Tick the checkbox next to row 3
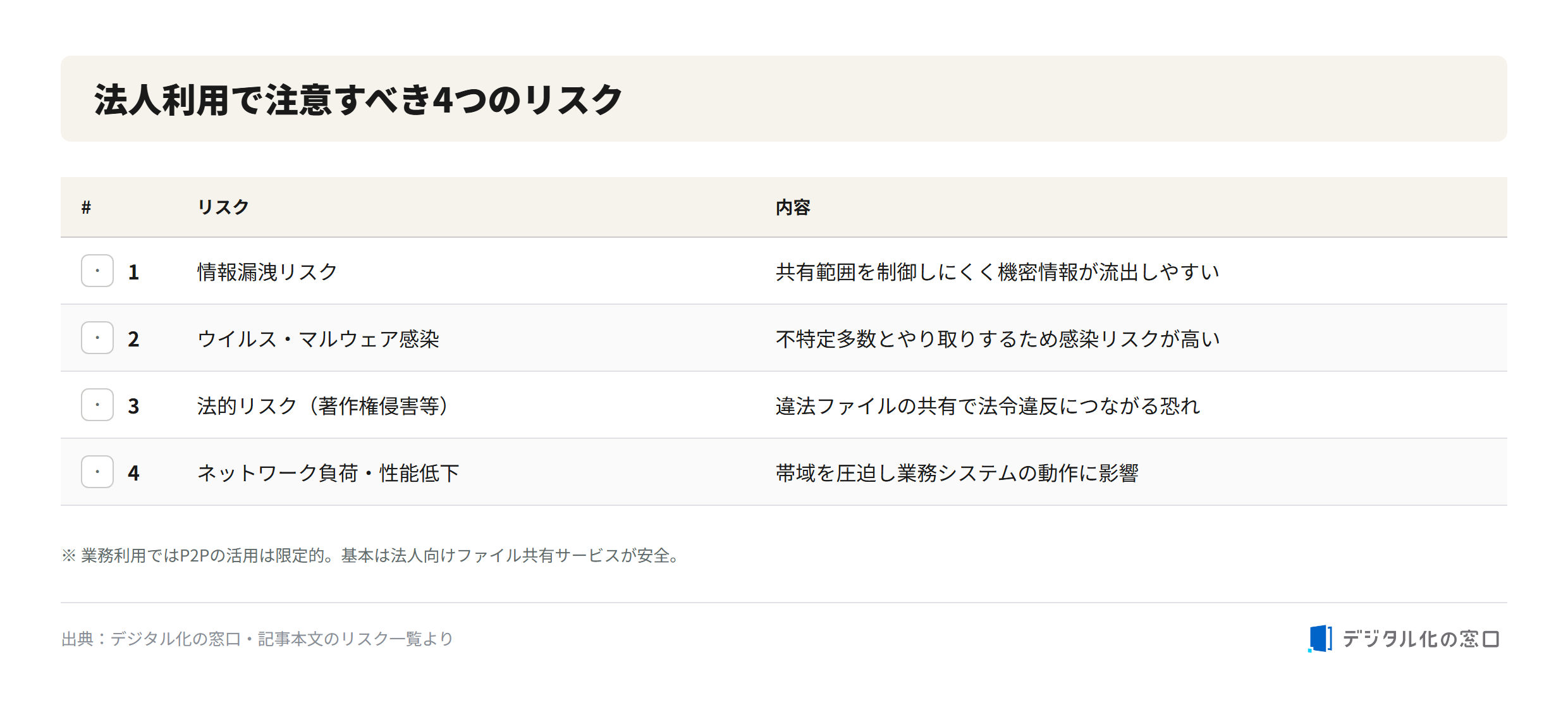Screen dimensions: 1568x712 [97, 405]
